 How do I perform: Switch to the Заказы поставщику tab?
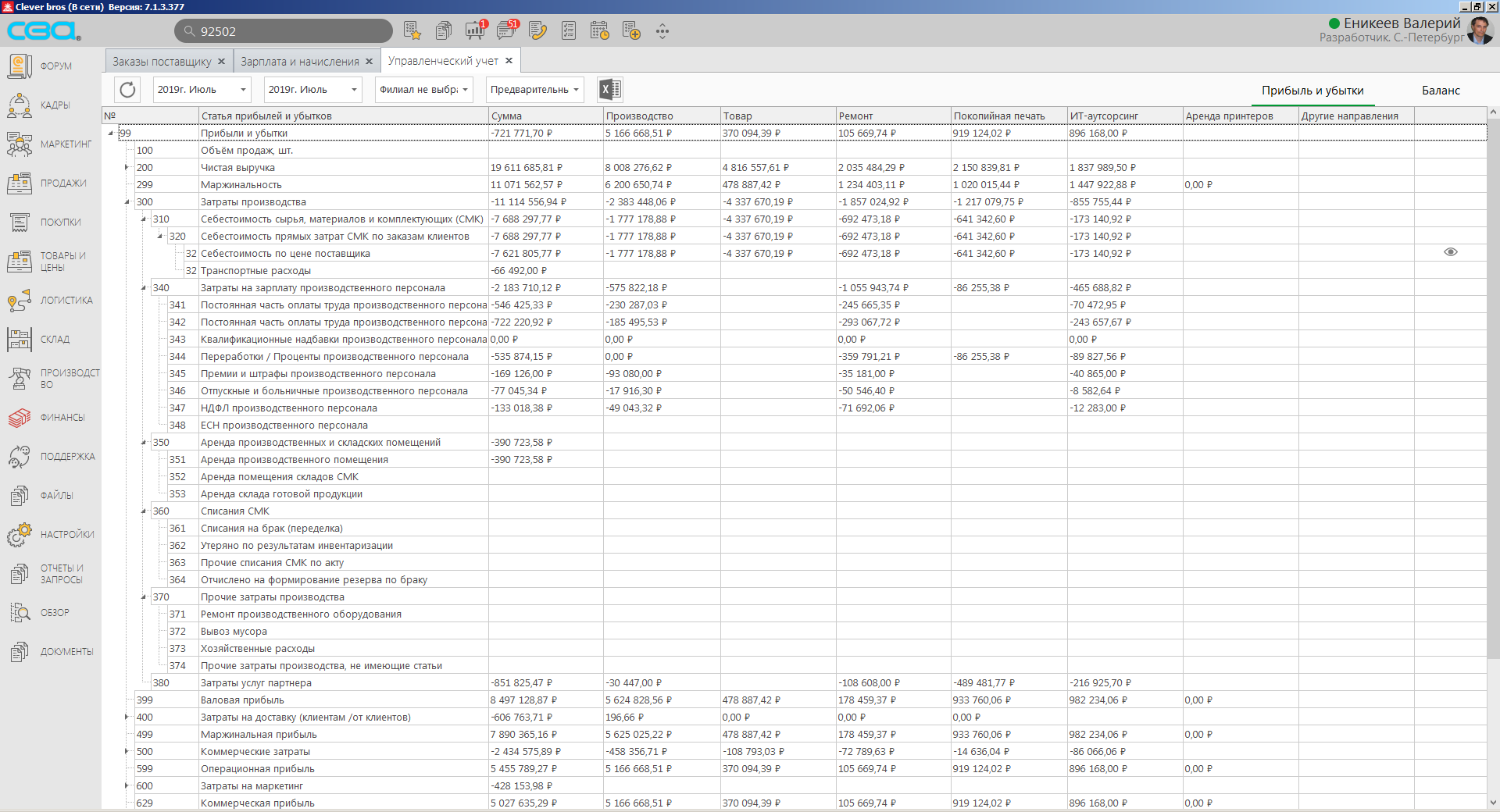[x=161, y=62]
